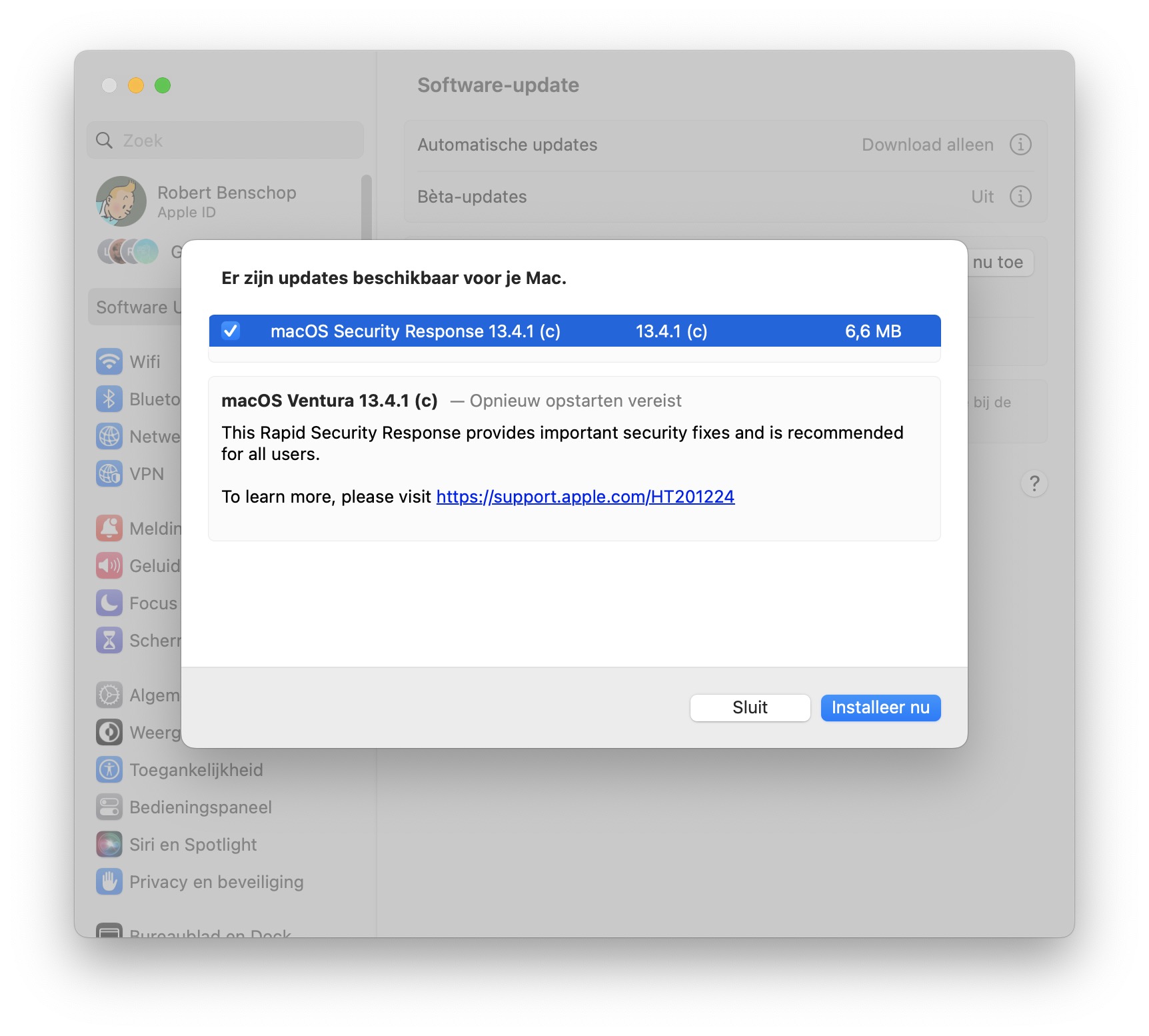
Task: Click the Download alleen value text
Action: coord(928,145)
